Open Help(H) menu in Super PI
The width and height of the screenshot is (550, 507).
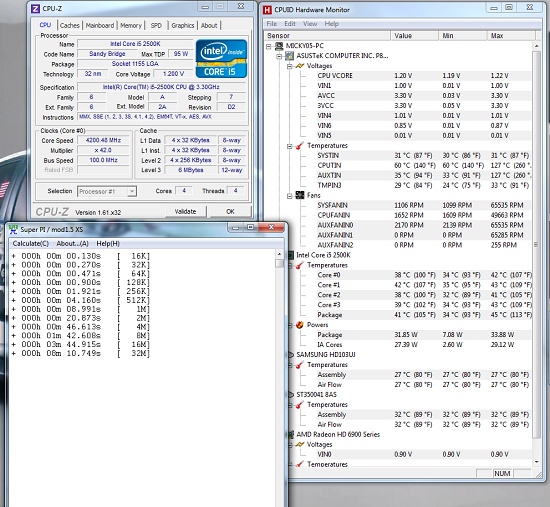[x=108, y=244]
